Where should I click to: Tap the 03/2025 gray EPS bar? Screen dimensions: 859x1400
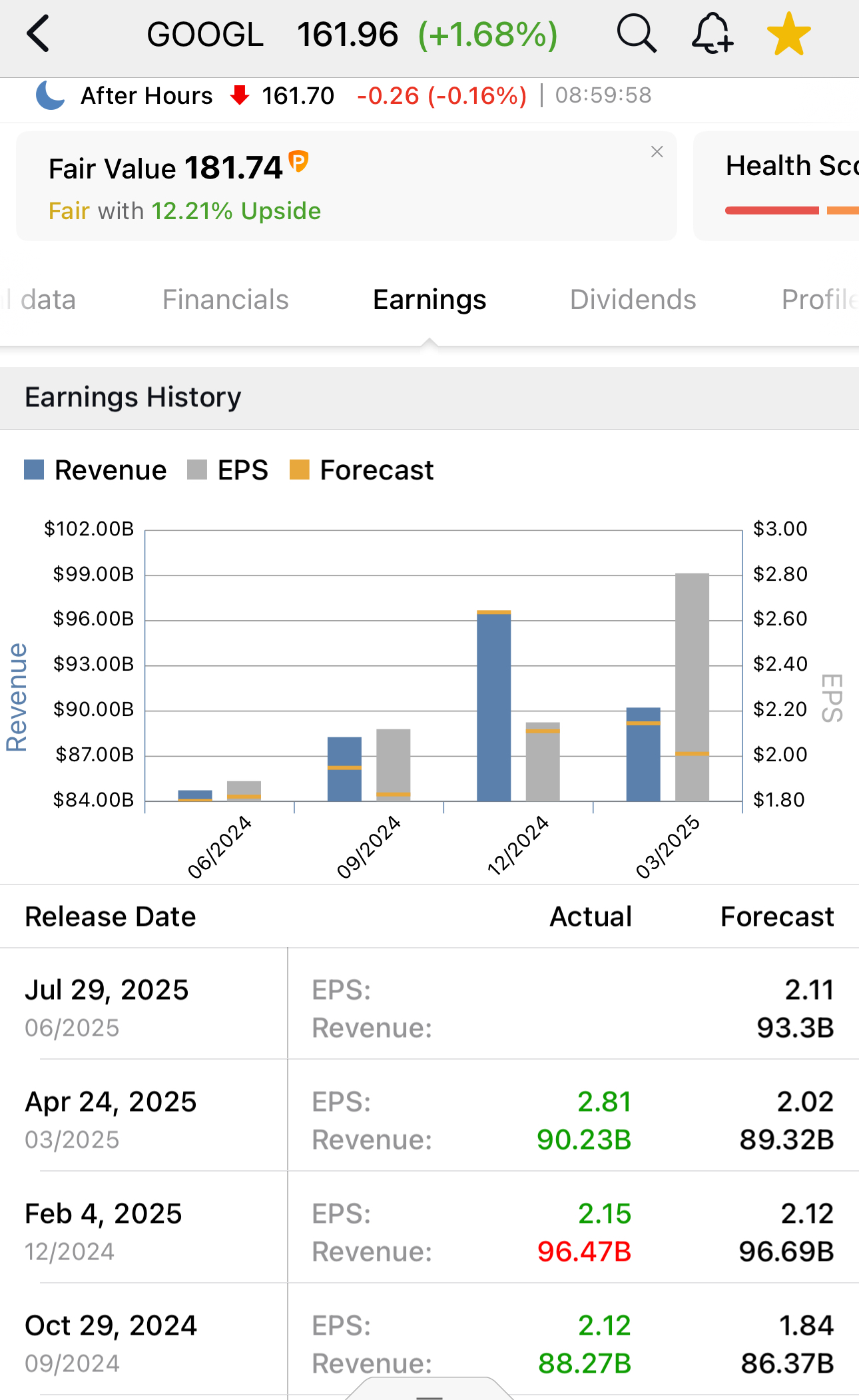tap(692, 687)
